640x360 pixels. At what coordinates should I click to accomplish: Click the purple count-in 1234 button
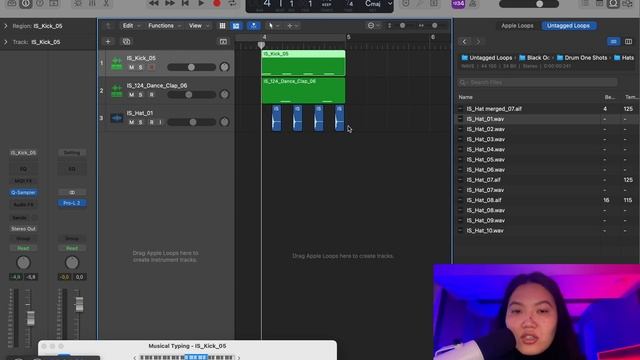(x=458, y=3)
